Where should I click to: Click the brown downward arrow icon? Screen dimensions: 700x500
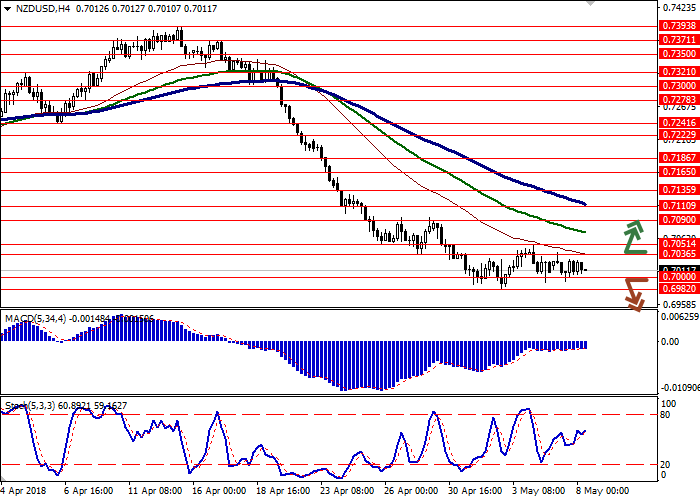634,294
